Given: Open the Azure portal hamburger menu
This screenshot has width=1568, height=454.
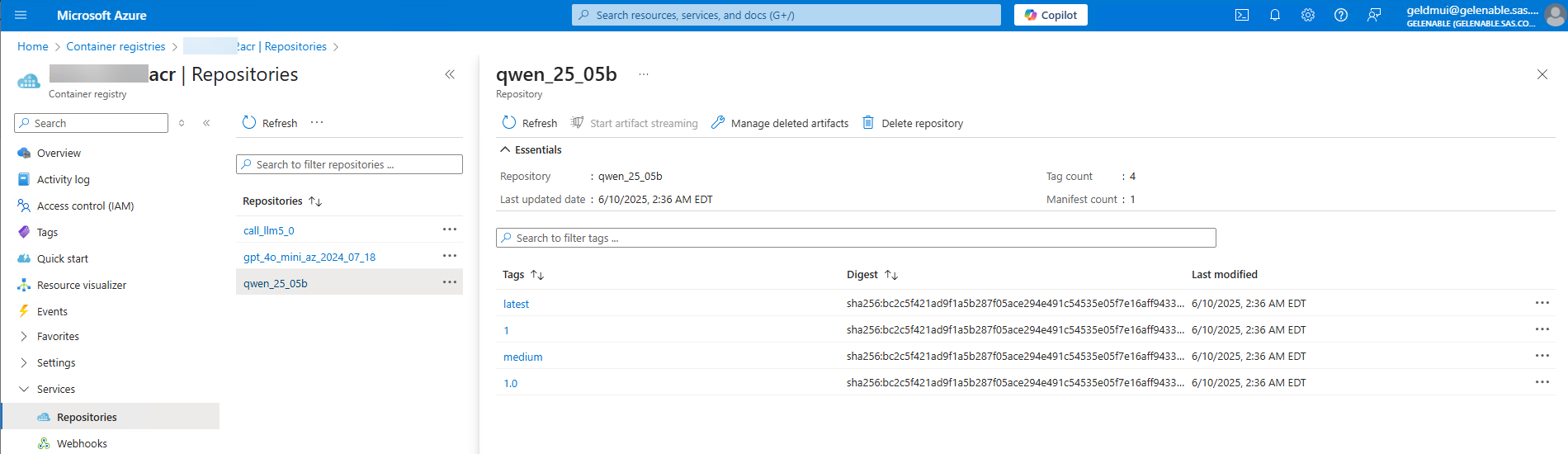Looking at the screenshot, I should 21,15.
